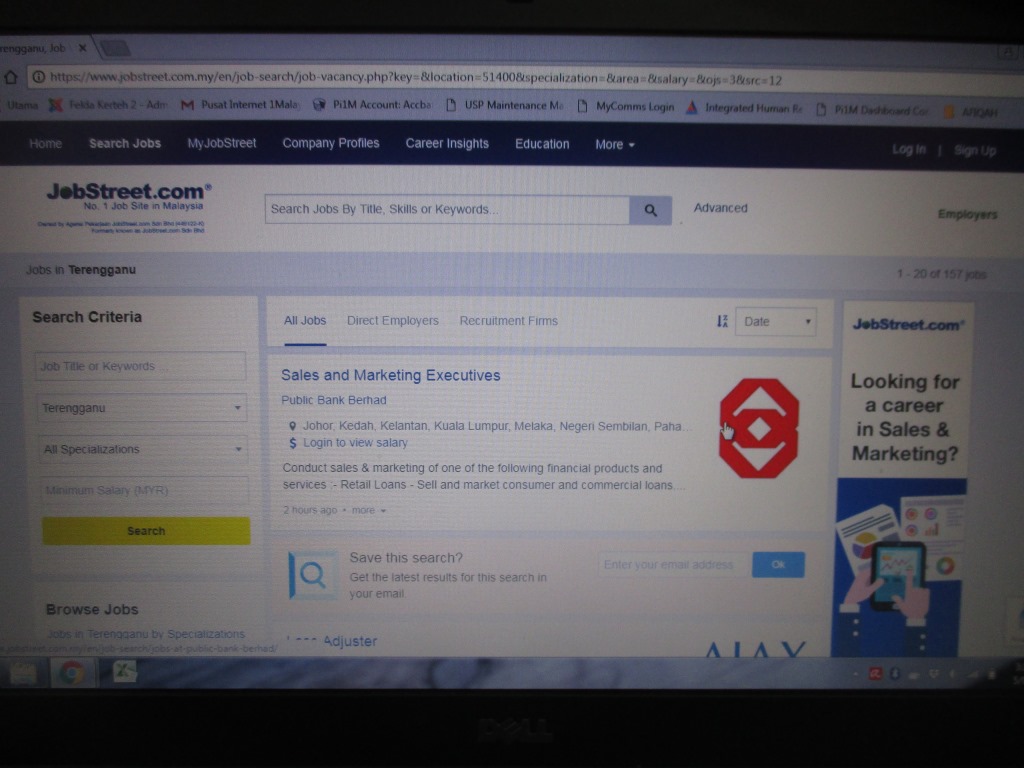Close the current browser tab
This screenshot has width=1024, height=768.
(83, 48)
